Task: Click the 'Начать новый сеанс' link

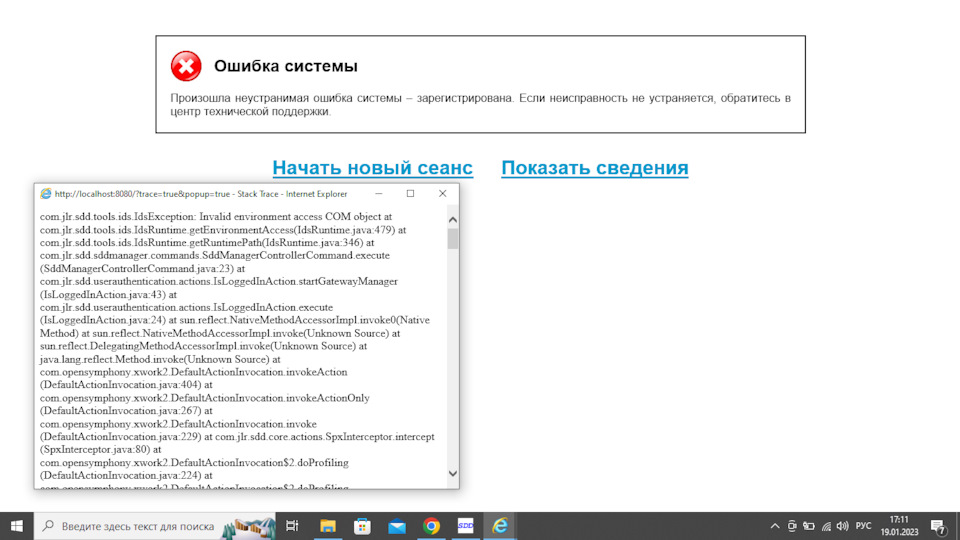Action: [x=372, y=168]
